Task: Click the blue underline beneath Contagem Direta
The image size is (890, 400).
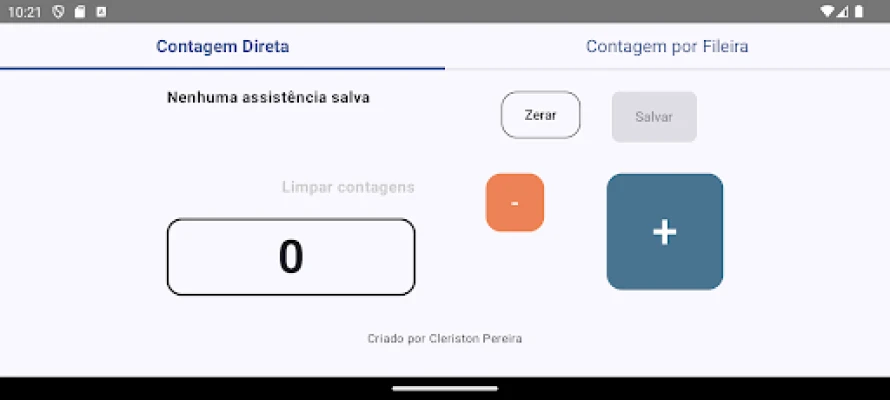Action: [222, 69]
